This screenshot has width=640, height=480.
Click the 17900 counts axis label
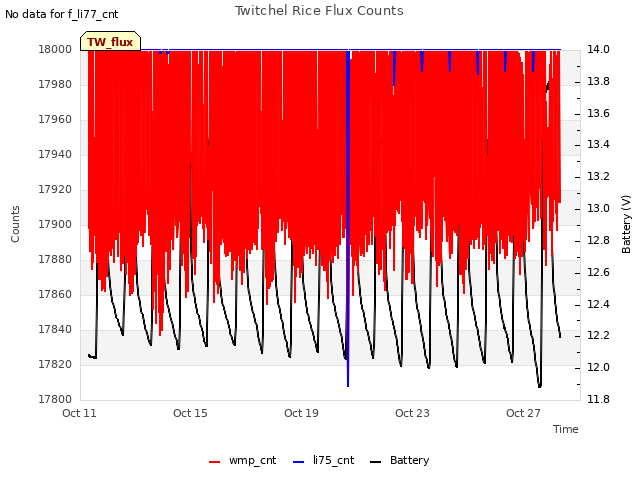[x=55, y=224]
